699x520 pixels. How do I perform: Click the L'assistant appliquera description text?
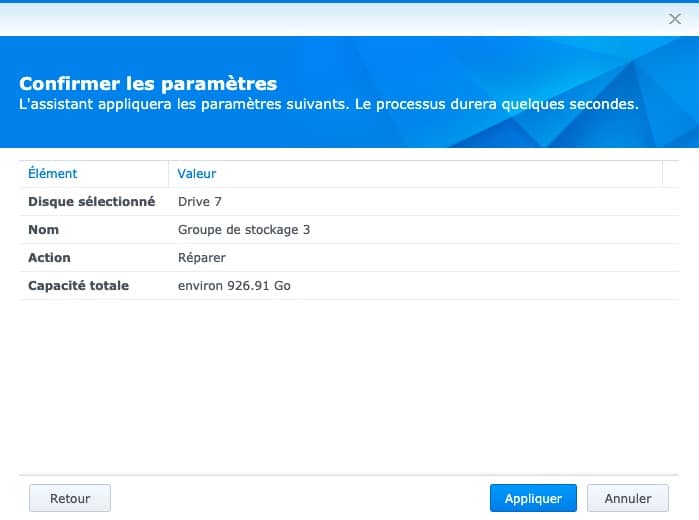(329, 104)
